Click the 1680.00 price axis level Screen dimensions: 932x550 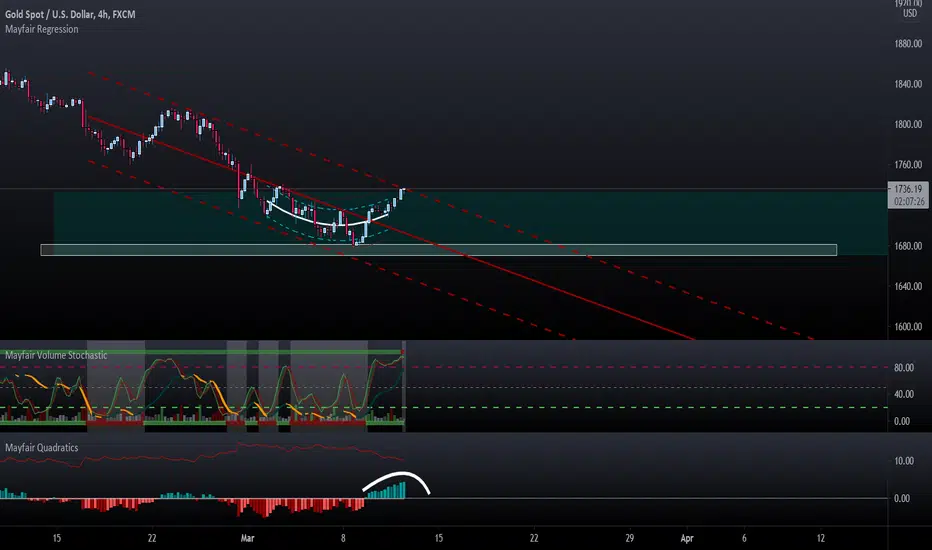[x=908, y=246]
